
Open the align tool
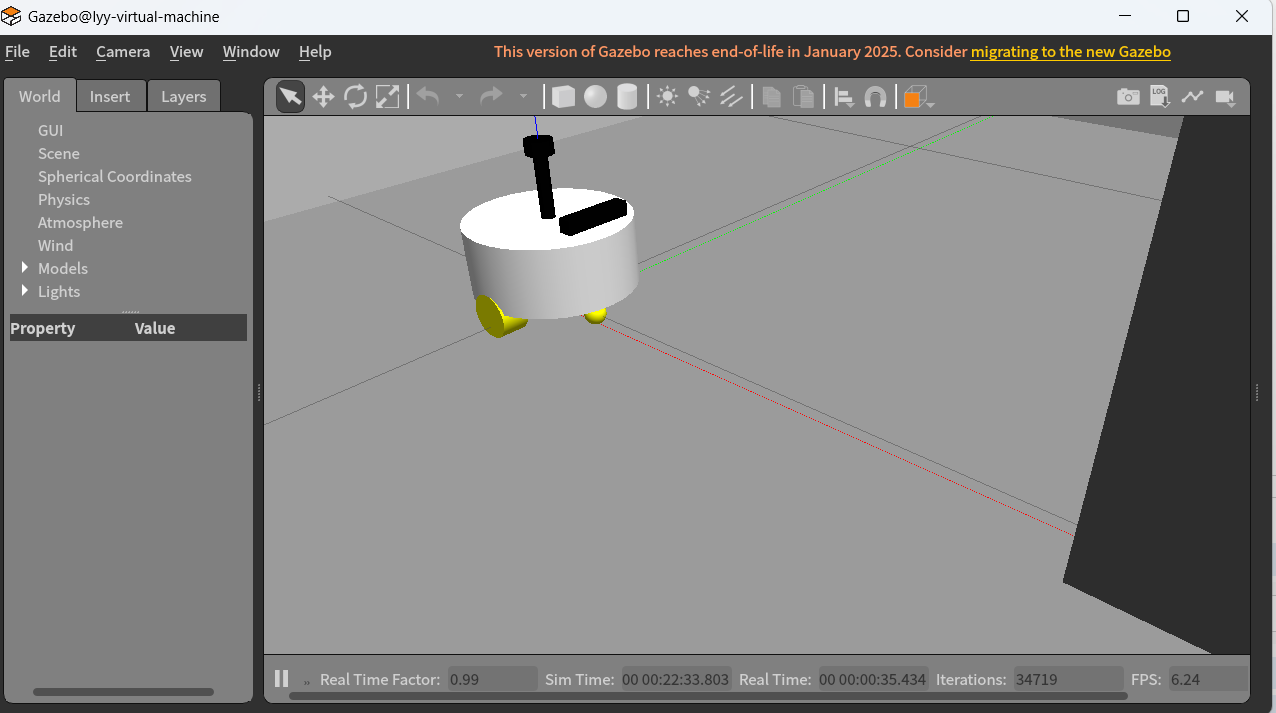(843, 97)
